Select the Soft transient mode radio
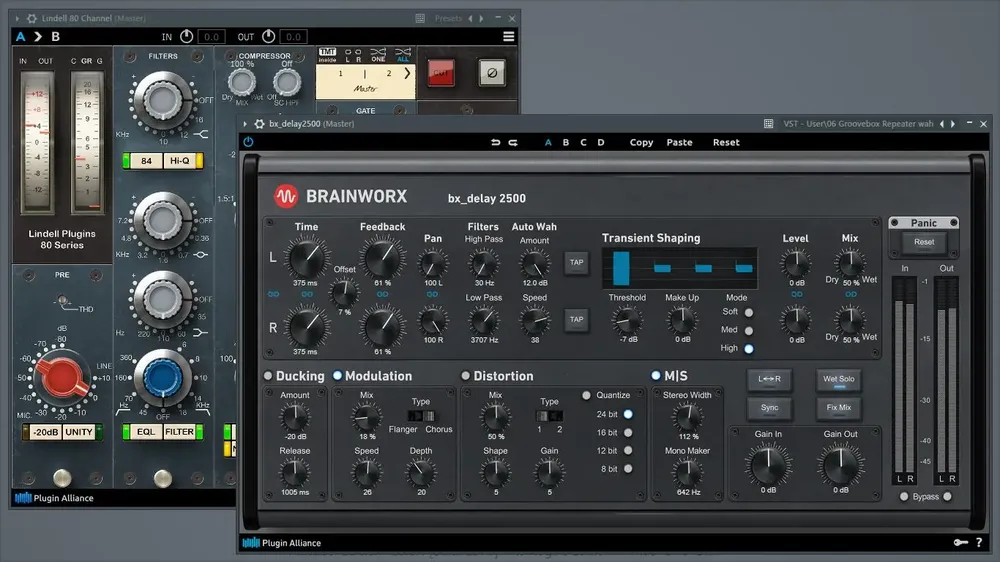Viewport: 1000px width, 562px height. coord(749,313)
